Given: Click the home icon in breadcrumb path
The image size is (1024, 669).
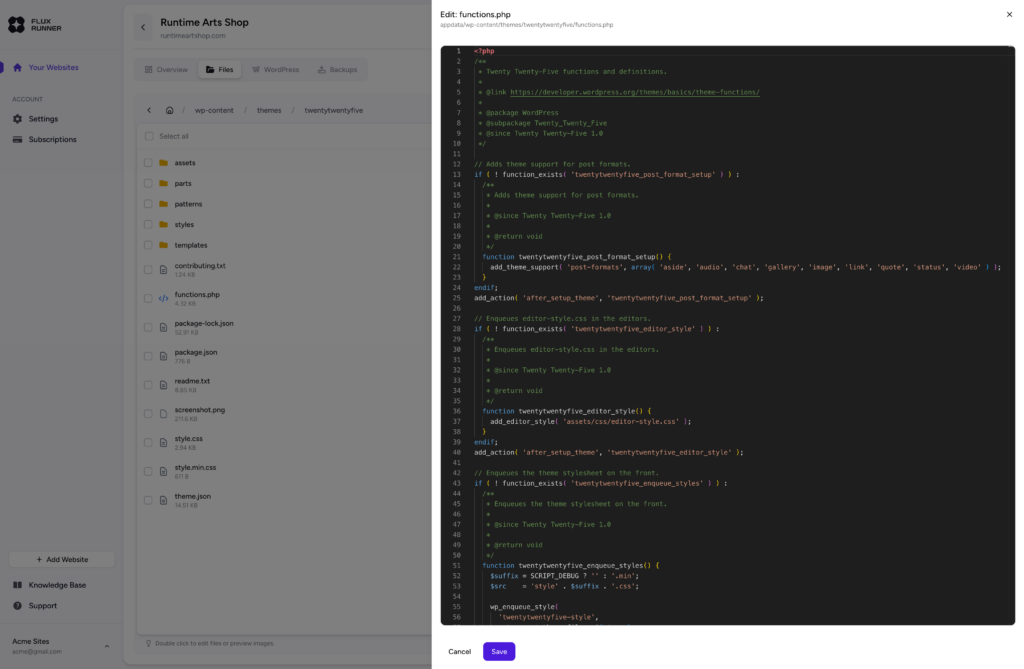Looking at the screenshot, I should tap(170, 110).
